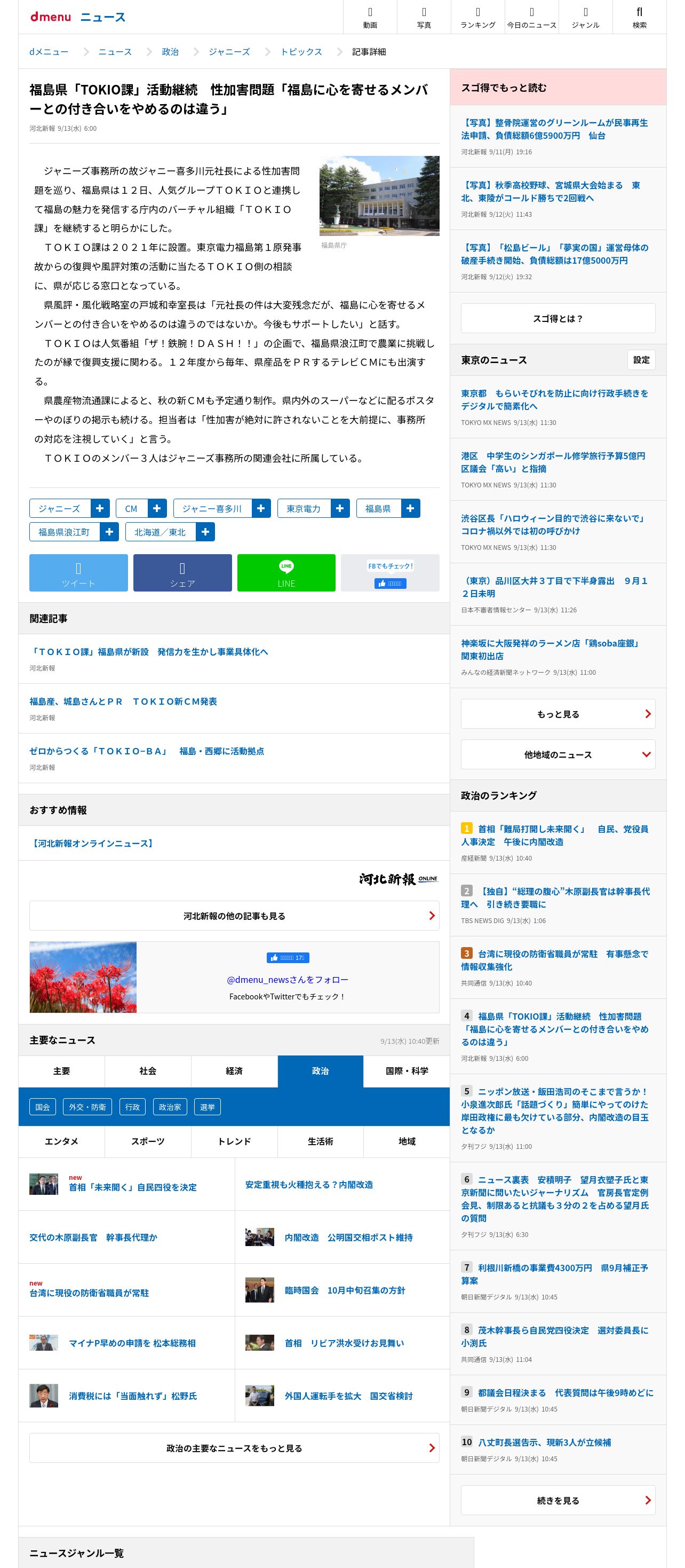Open related article ゼロからつくる「ＴＯＫＩＯ−ＢＡ」

point(147,751)
